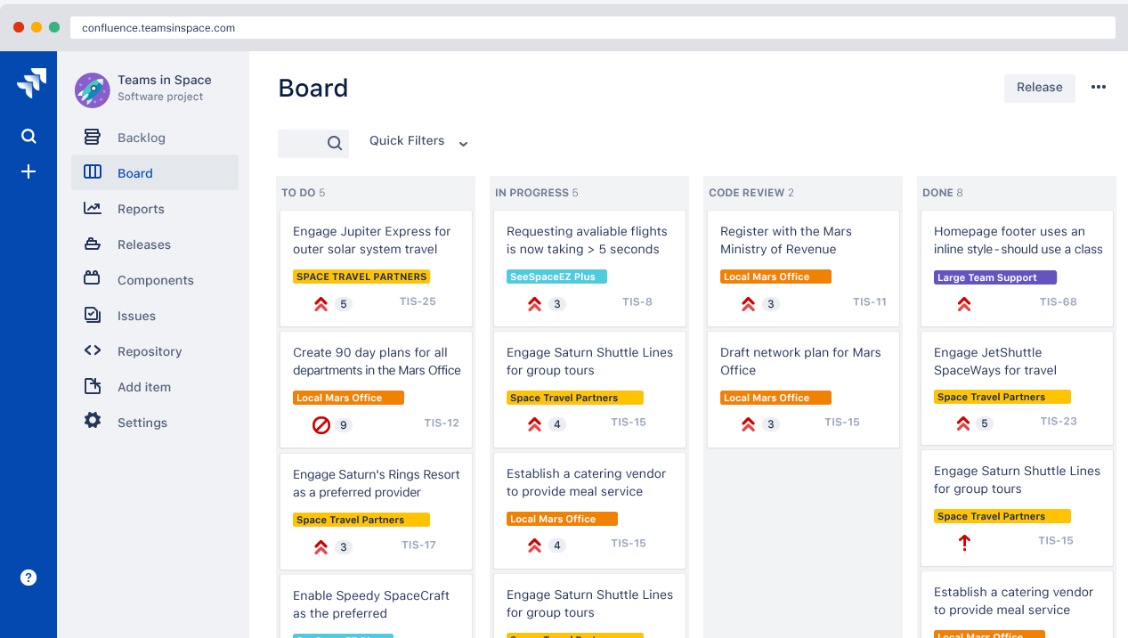Open the three-dot more options menu
The image size is (1128, 638).
click(1099, 87)
